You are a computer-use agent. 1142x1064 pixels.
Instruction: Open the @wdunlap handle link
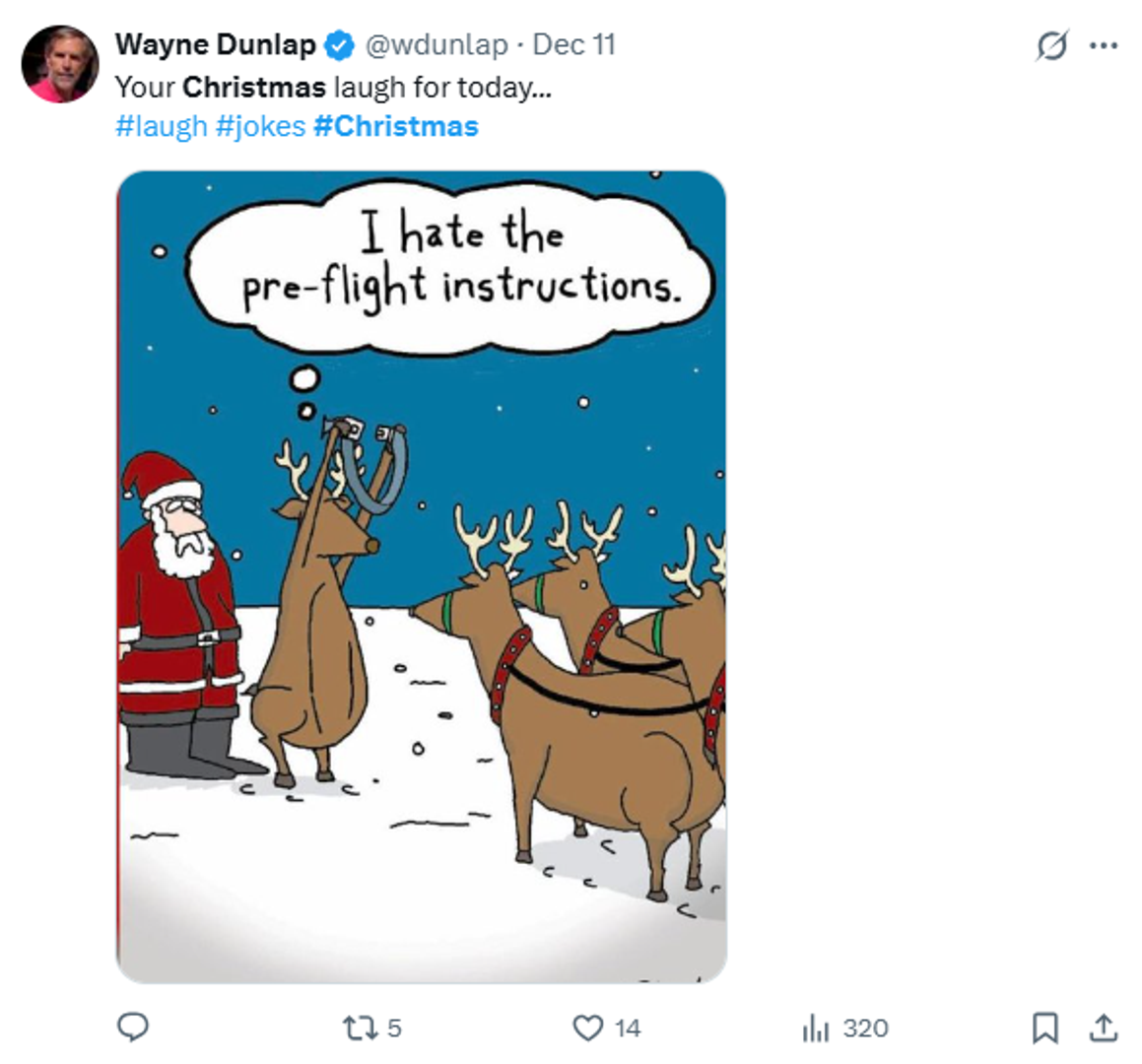[437, 45]
